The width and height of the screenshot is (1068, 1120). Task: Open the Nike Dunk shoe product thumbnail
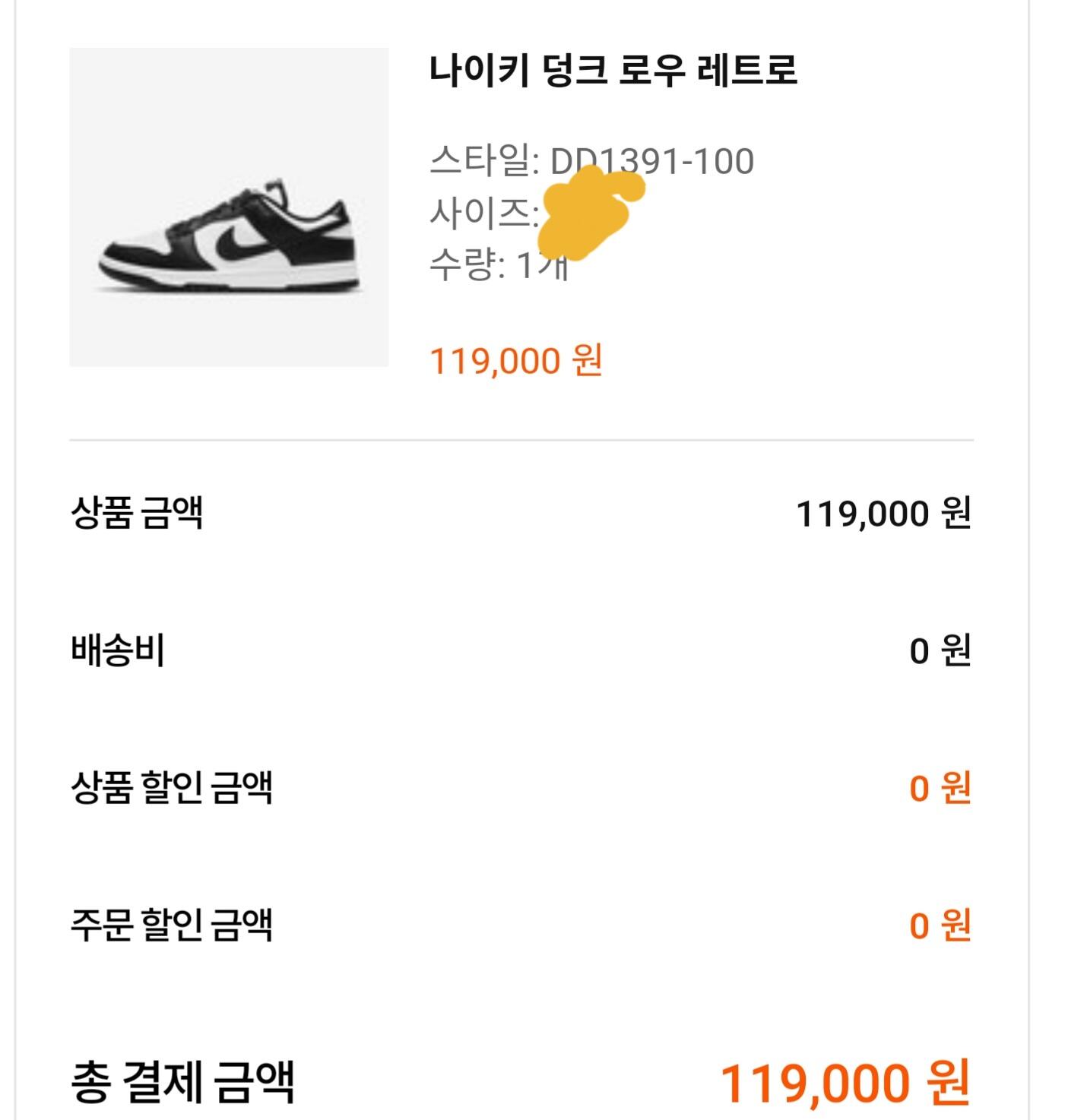[x=229, y=207]
